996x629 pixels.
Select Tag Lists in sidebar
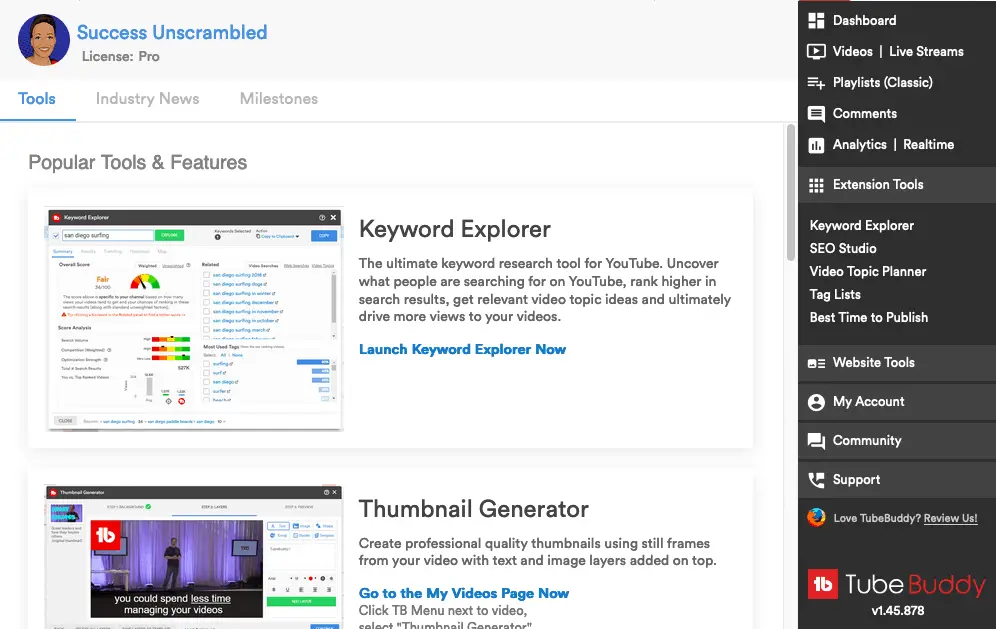[835, 294]
